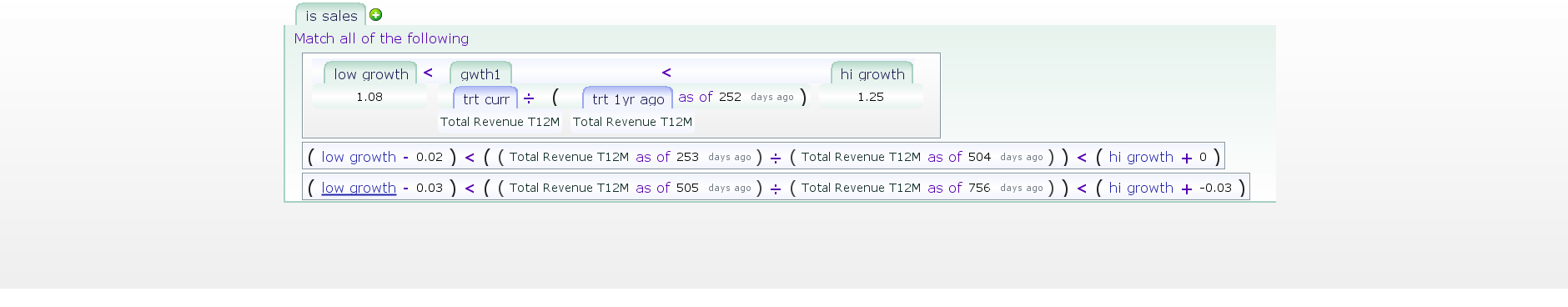Open the gwth1 tab
Screen dimensions: 1568x307
click(x=480, y=74)
